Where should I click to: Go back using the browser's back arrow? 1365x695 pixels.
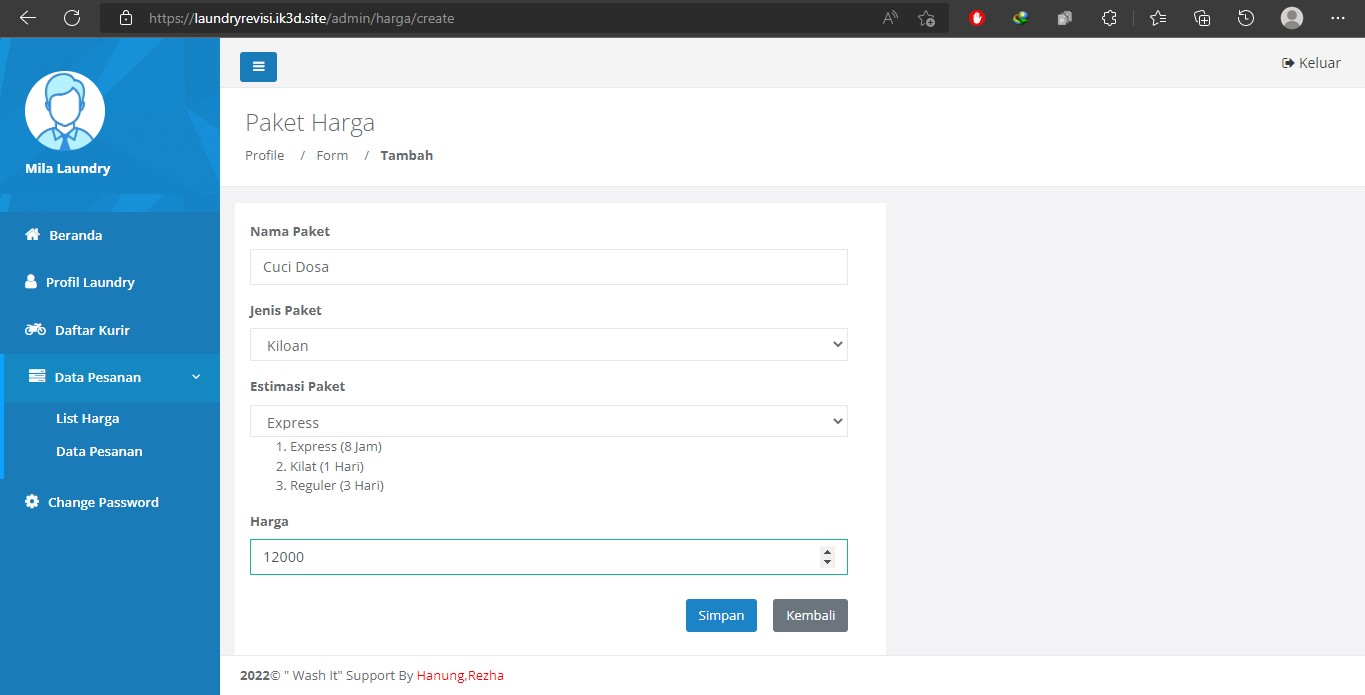27,18
